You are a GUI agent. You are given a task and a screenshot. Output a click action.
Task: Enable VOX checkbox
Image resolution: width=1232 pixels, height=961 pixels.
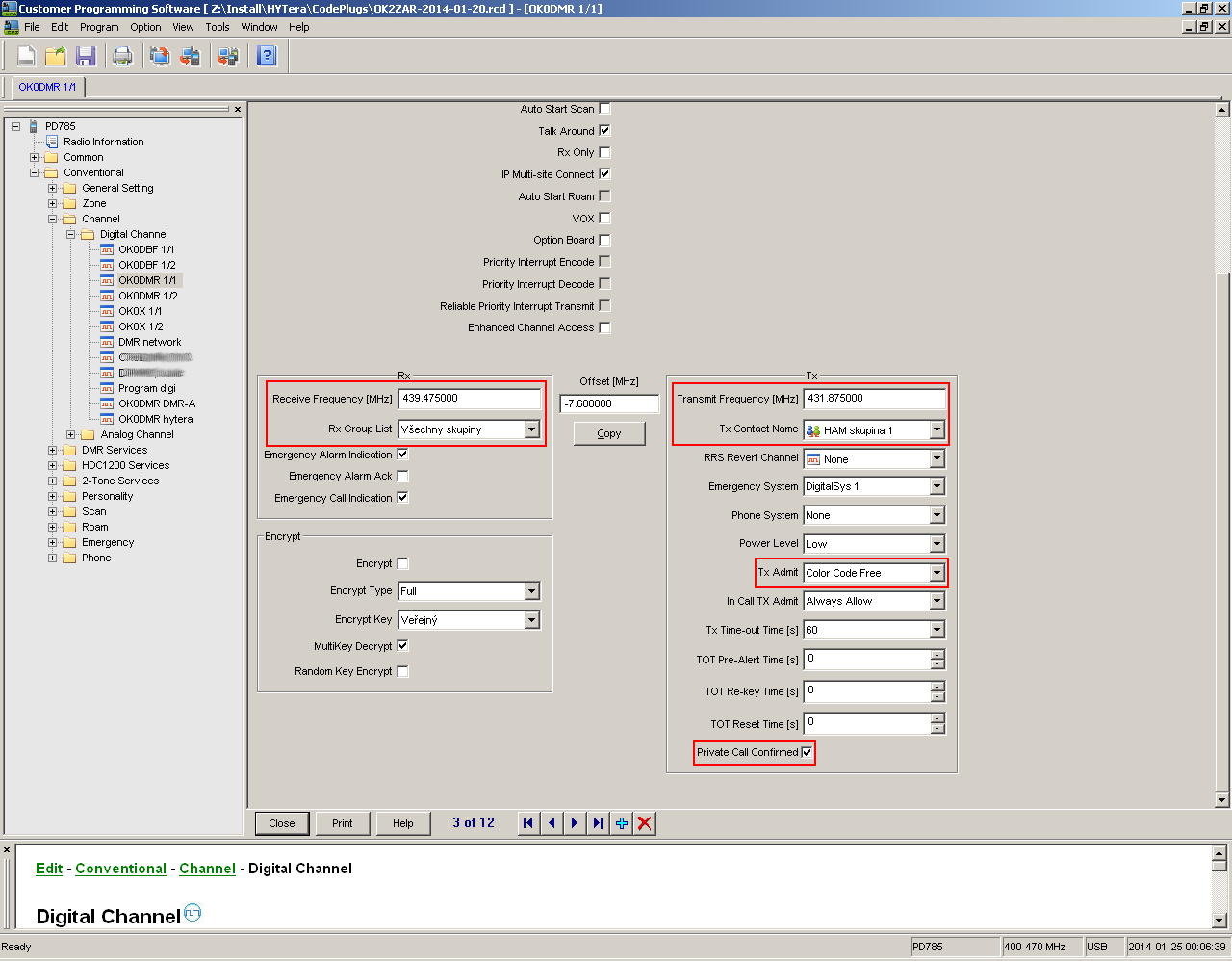point(604,219)
